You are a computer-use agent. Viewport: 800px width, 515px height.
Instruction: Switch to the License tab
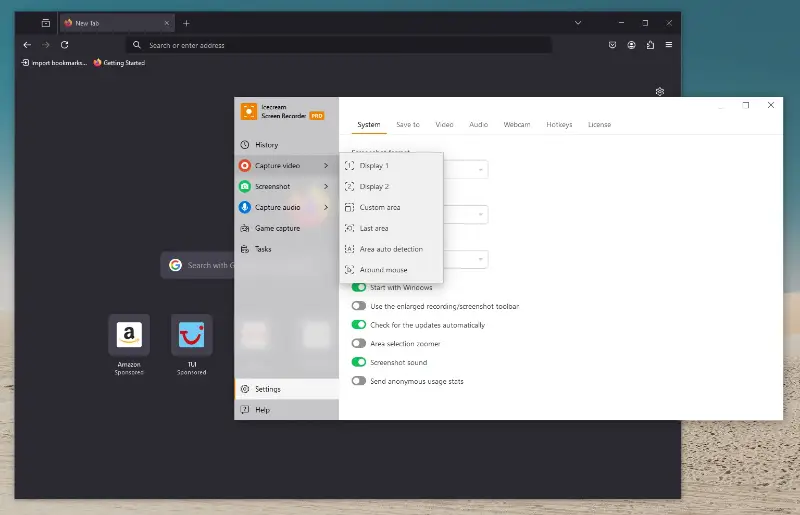coord(599,125)
